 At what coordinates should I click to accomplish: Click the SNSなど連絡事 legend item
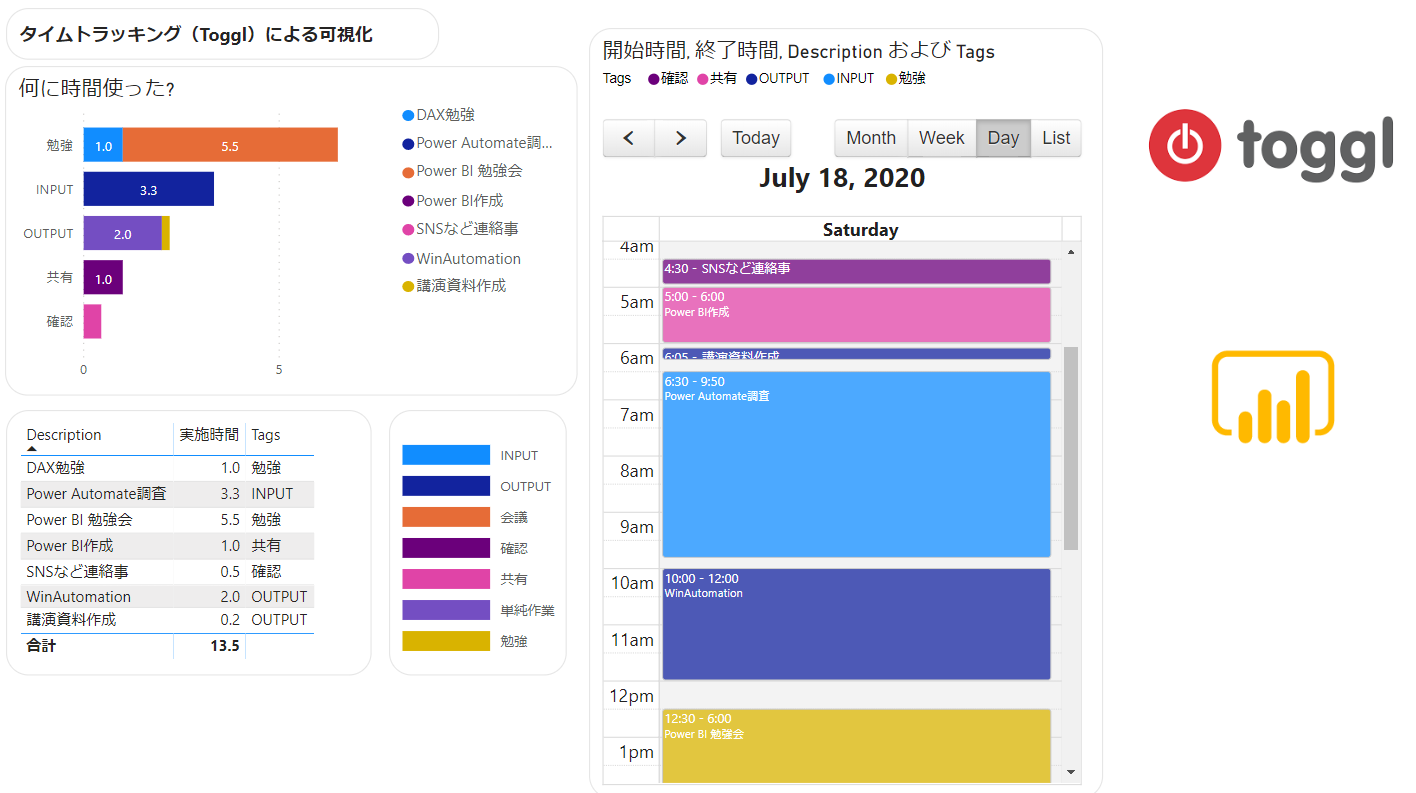[x=460, y=229]
